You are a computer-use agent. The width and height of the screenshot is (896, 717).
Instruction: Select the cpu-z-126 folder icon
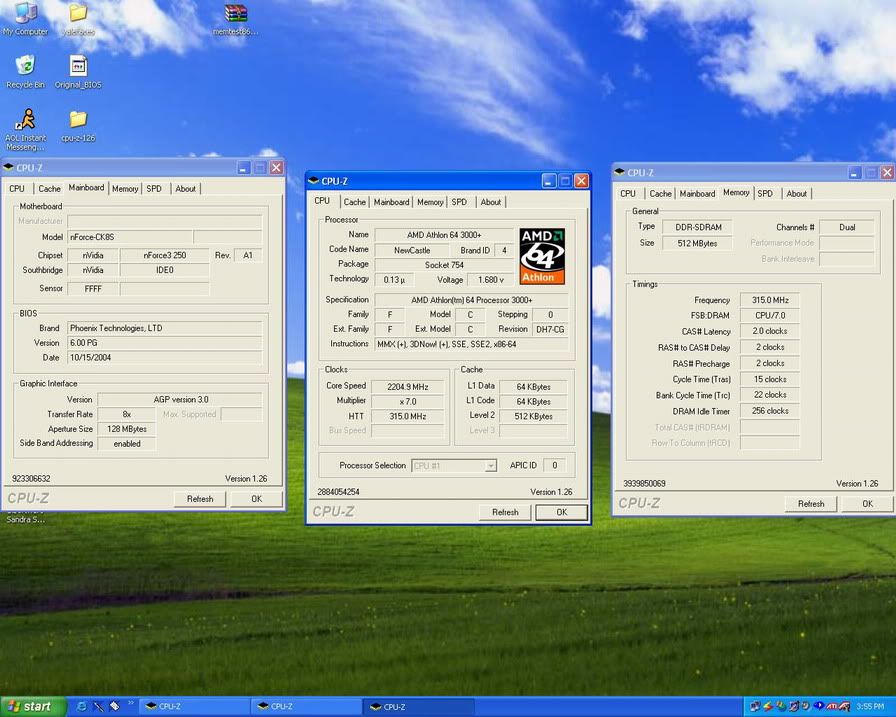click(78, 126)
